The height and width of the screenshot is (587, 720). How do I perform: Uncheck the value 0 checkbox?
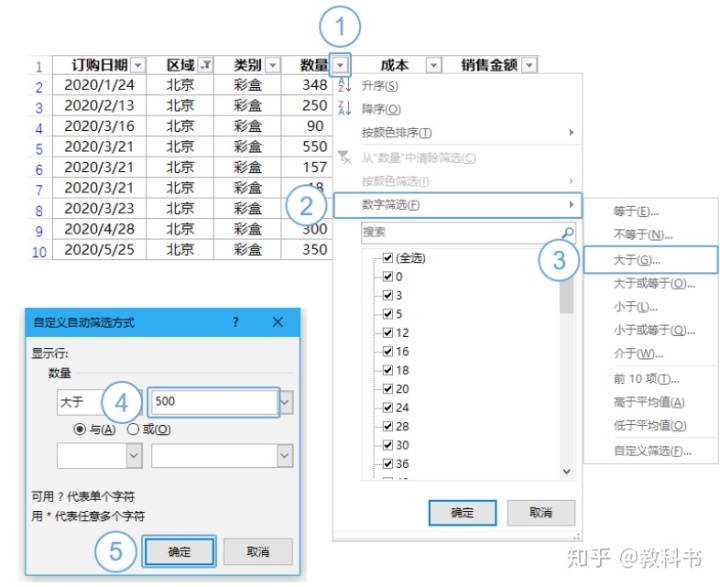coord(388,277)
